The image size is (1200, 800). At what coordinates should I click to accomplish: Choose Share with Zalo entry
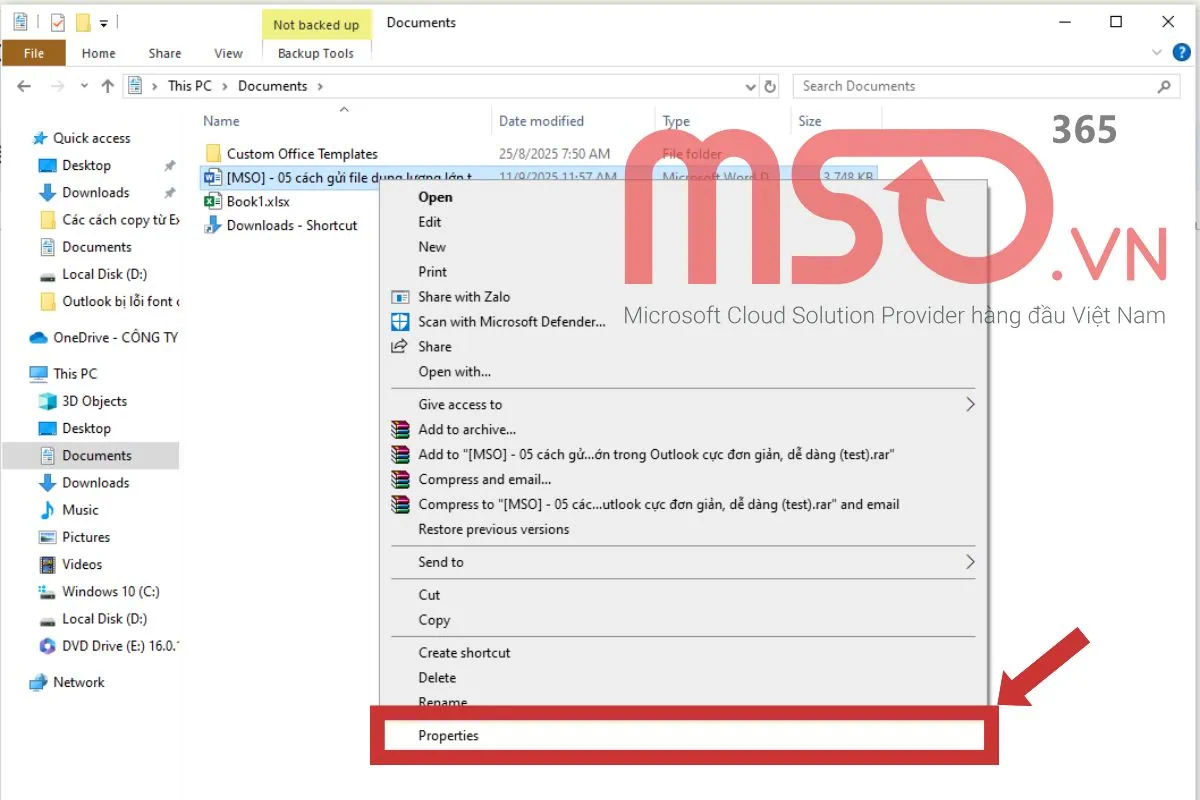coord(464,297)
